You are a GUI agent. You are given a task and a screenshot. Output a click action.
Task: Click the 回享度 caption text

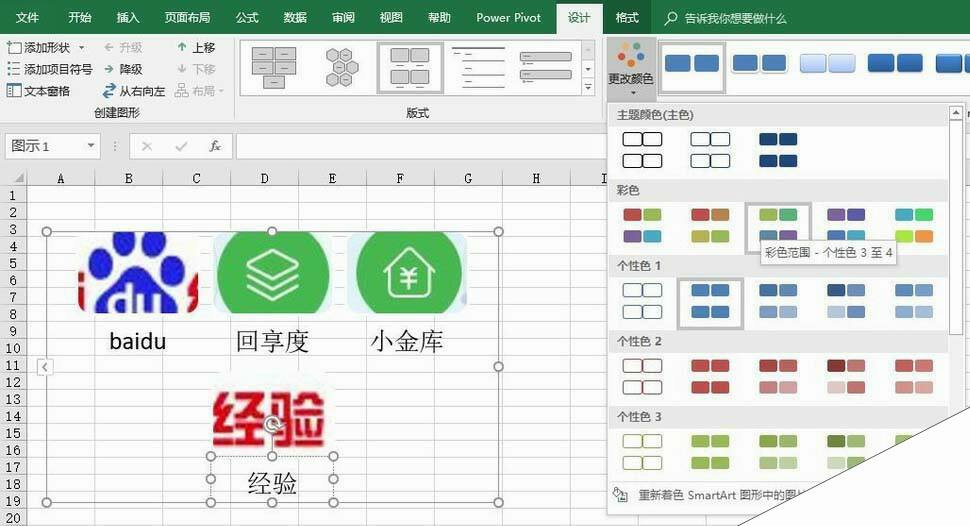point(272,341)
